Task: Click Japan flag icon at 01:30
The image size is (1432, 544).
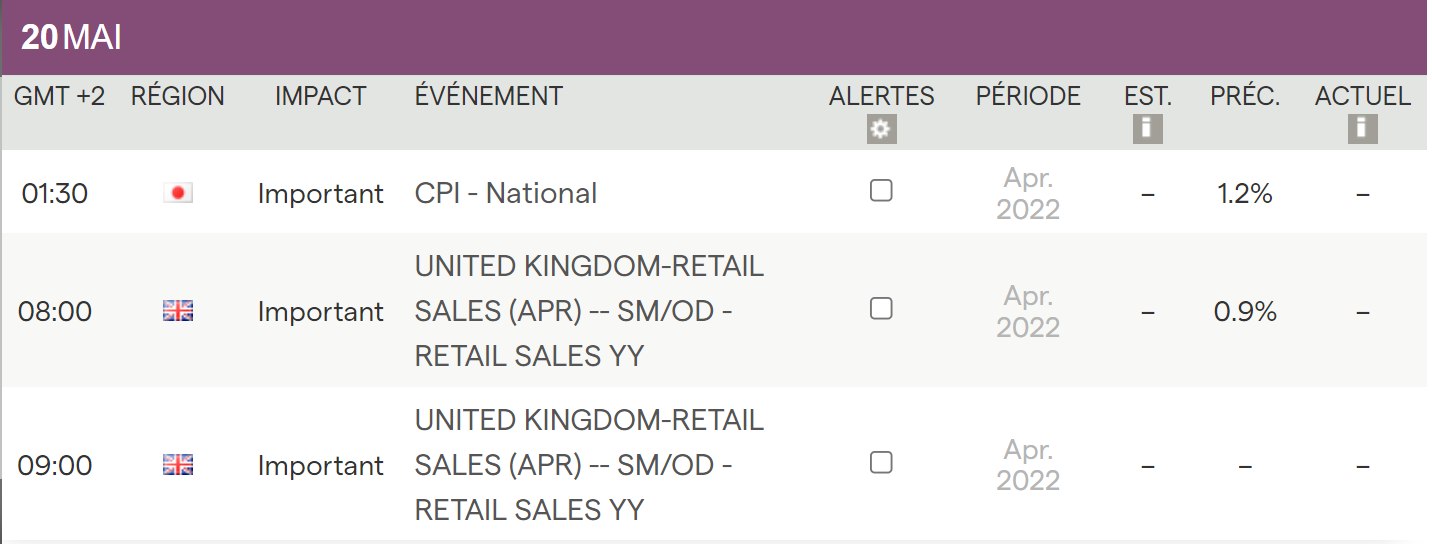Action: 178,194
